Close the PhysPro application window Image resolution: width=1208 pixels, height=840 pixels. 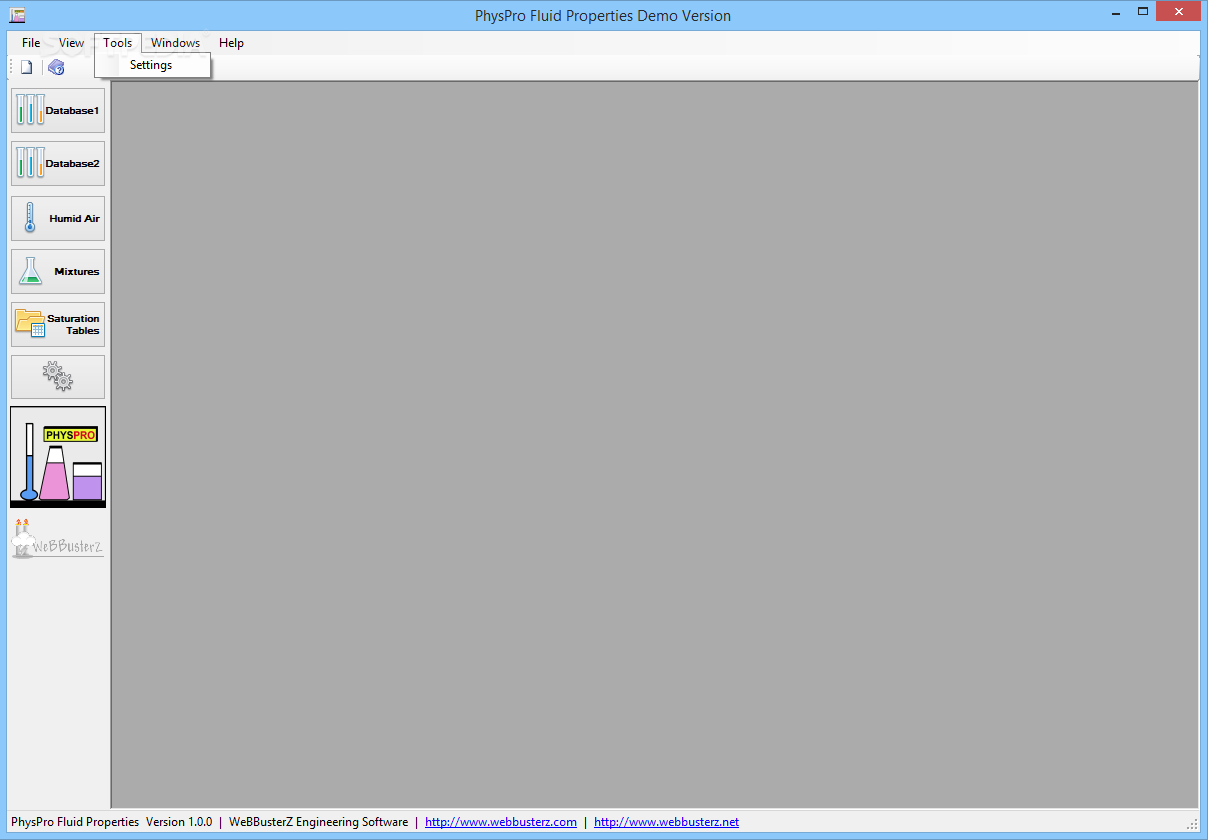pos(1179,12)
